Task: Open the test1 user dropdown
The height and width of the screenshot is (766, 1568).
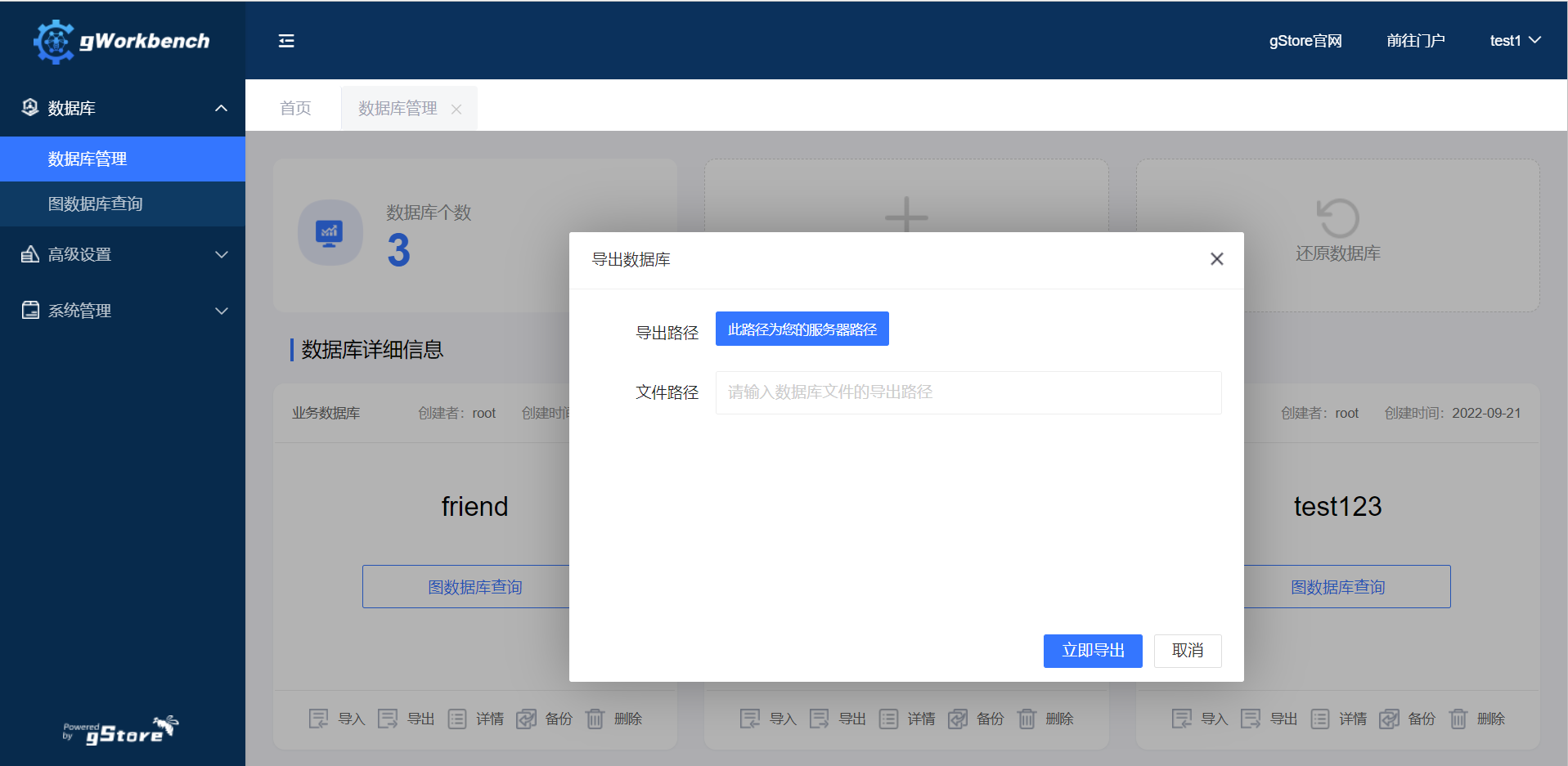Action: pos(1514,41)
